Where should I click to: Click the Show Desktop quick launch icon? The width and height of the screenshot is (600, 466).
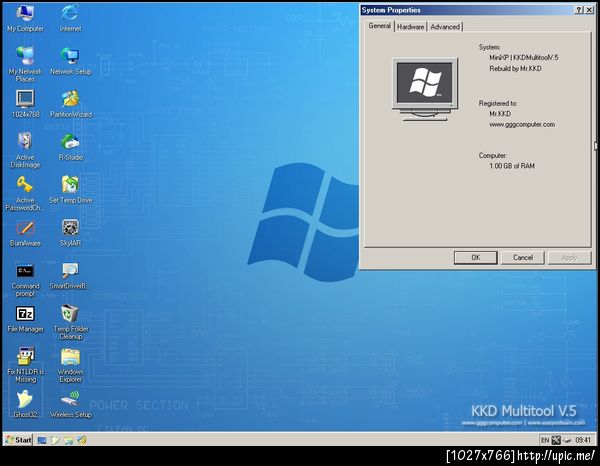coord(42,440)
